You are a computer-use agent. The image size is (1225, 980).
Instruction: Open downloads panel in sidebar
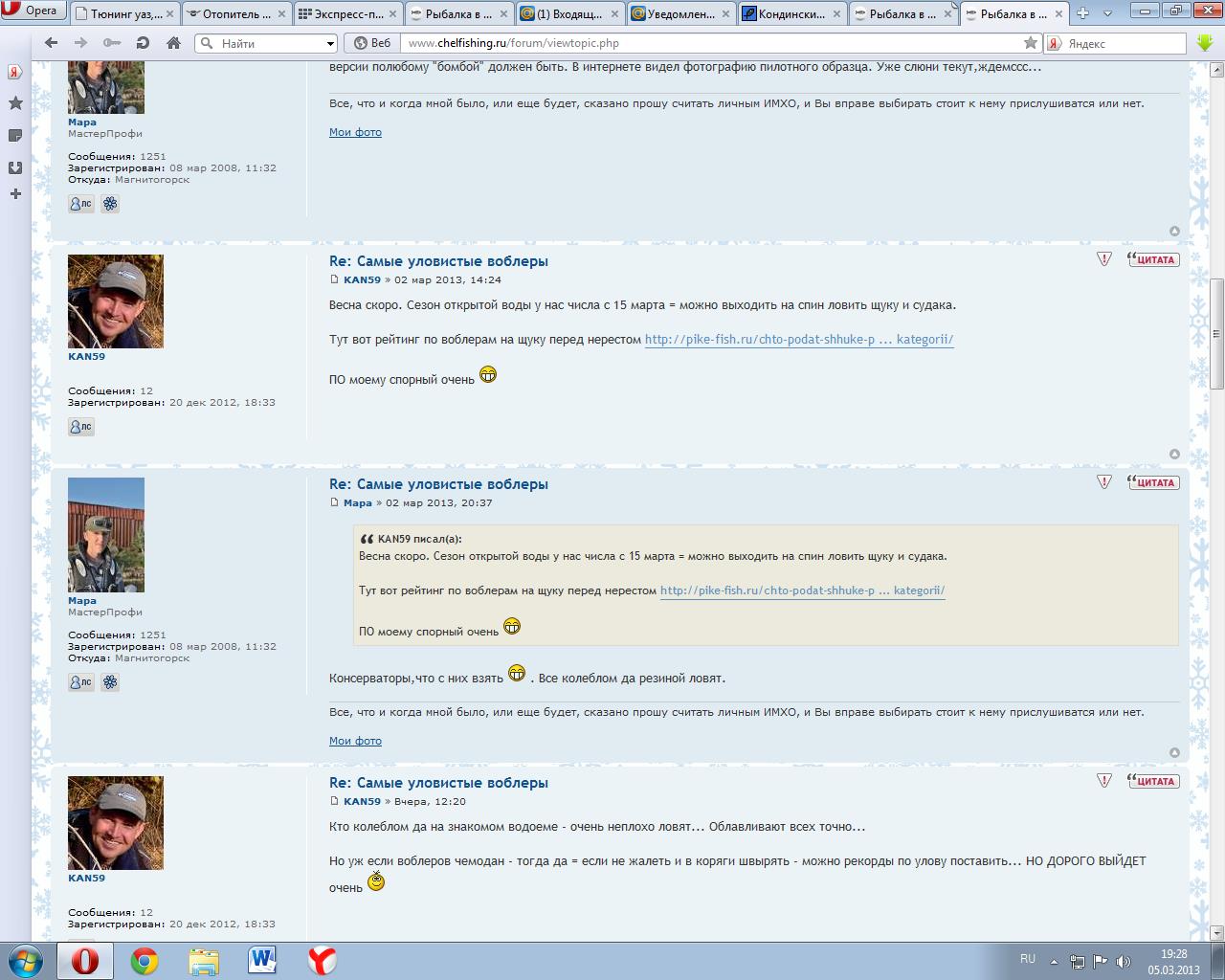pyautogui.click(x=15, y=167)
